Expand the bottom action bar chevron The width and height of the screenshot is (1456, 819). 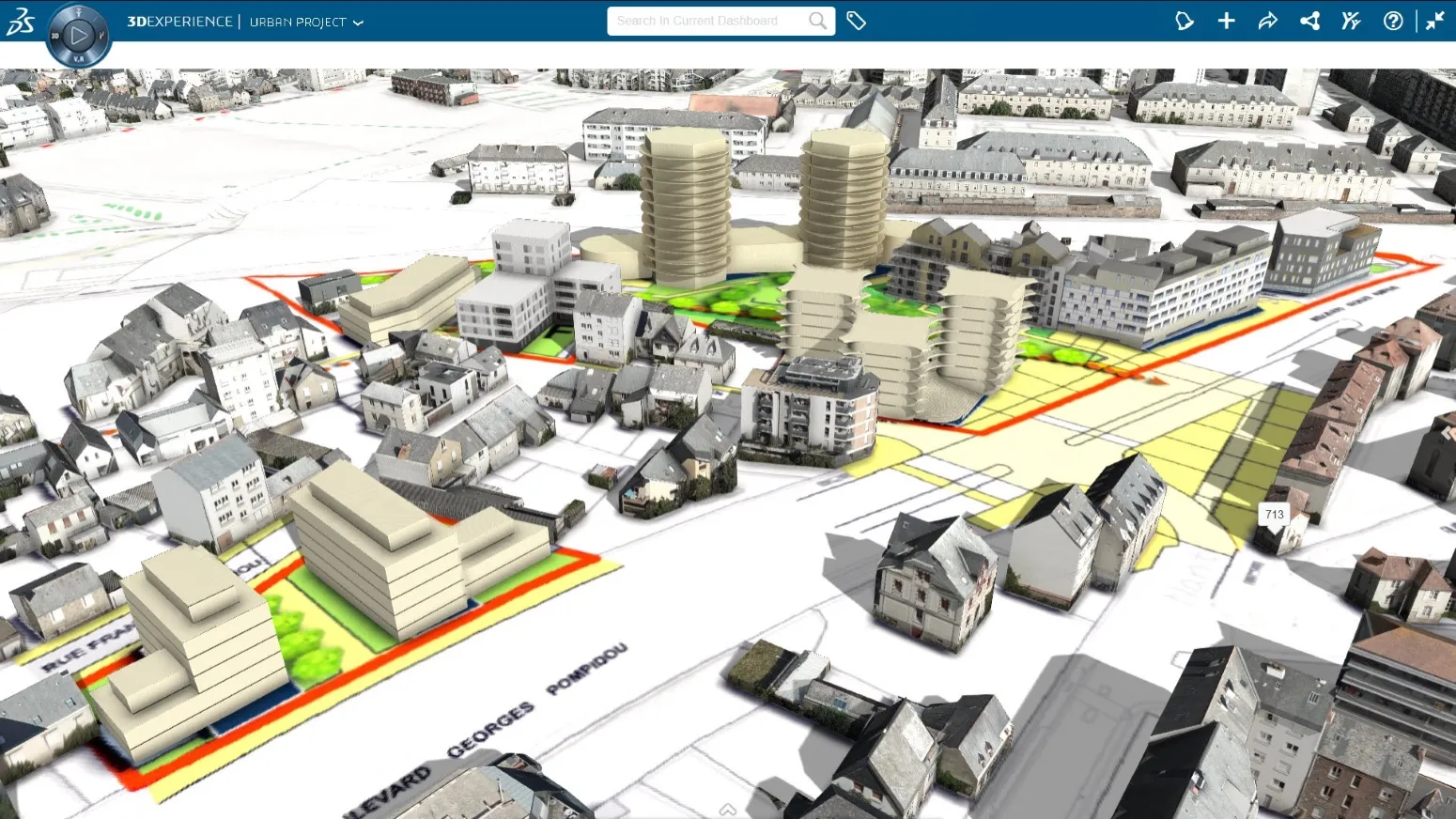coord(728,808)
